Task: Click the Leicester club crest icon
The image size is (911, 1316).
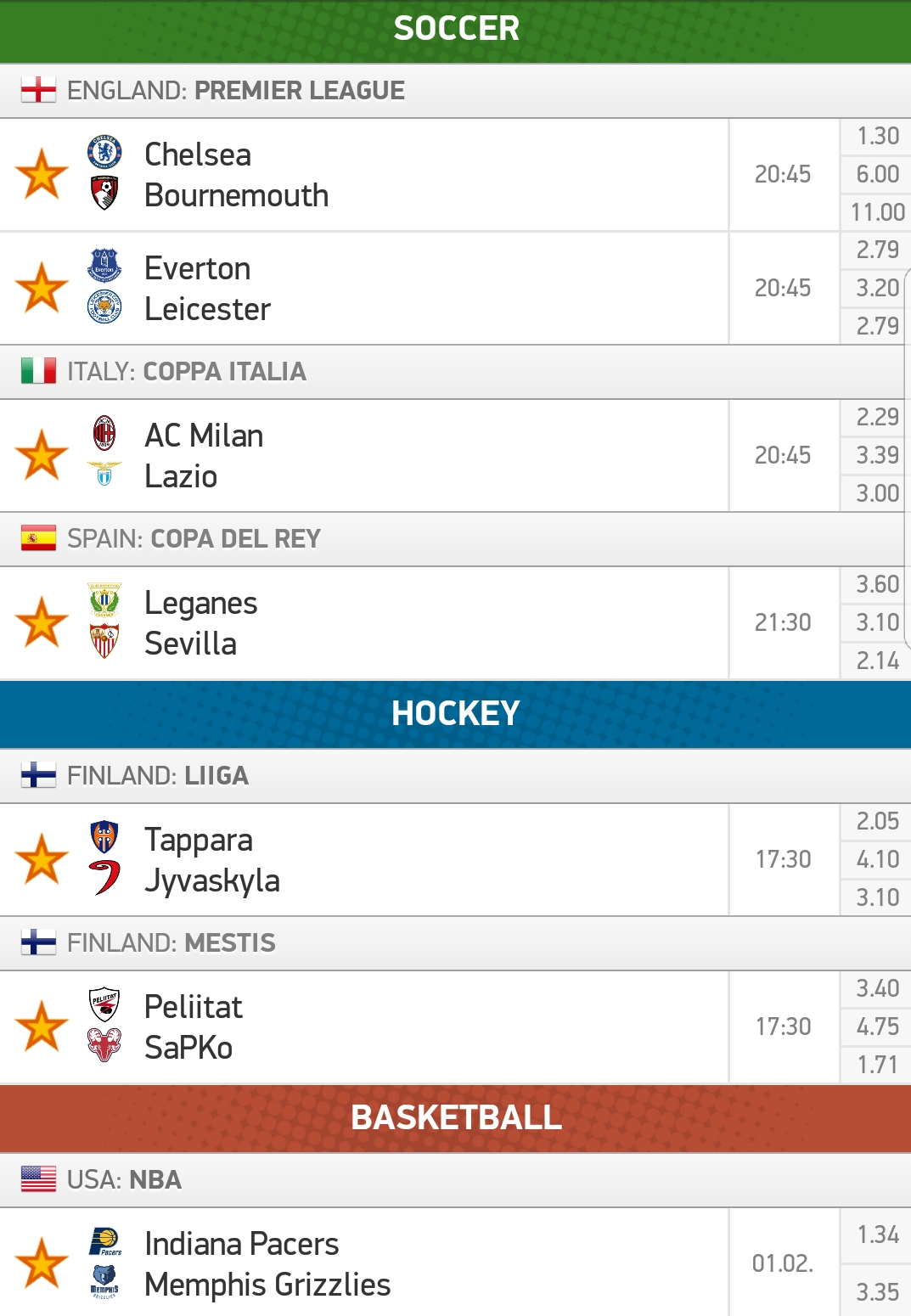Action: coord(104,307)
